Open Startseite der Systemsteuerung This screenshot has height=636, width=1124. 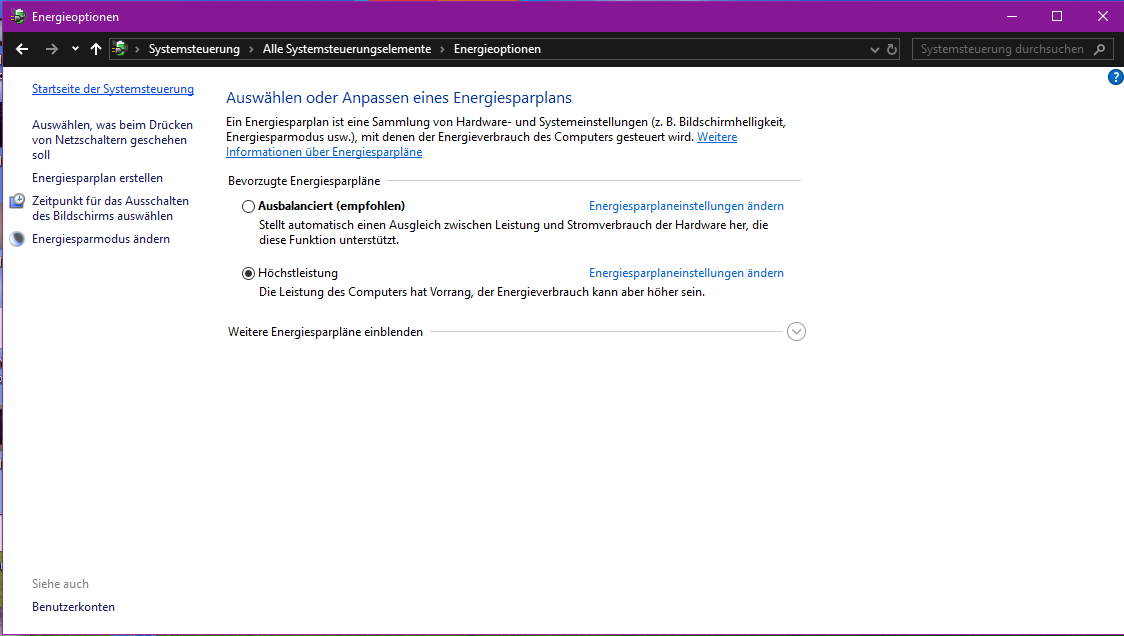[x=113, y=89]
